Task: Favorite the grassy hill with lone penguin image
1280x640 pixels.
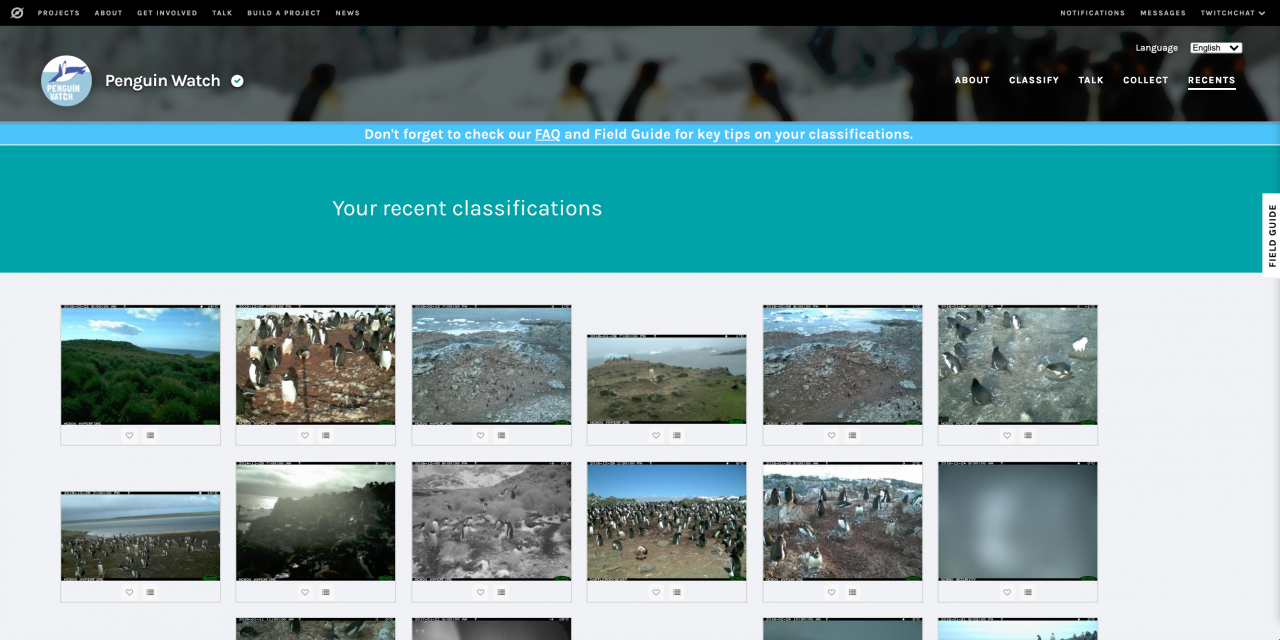Action: [656, 435]
